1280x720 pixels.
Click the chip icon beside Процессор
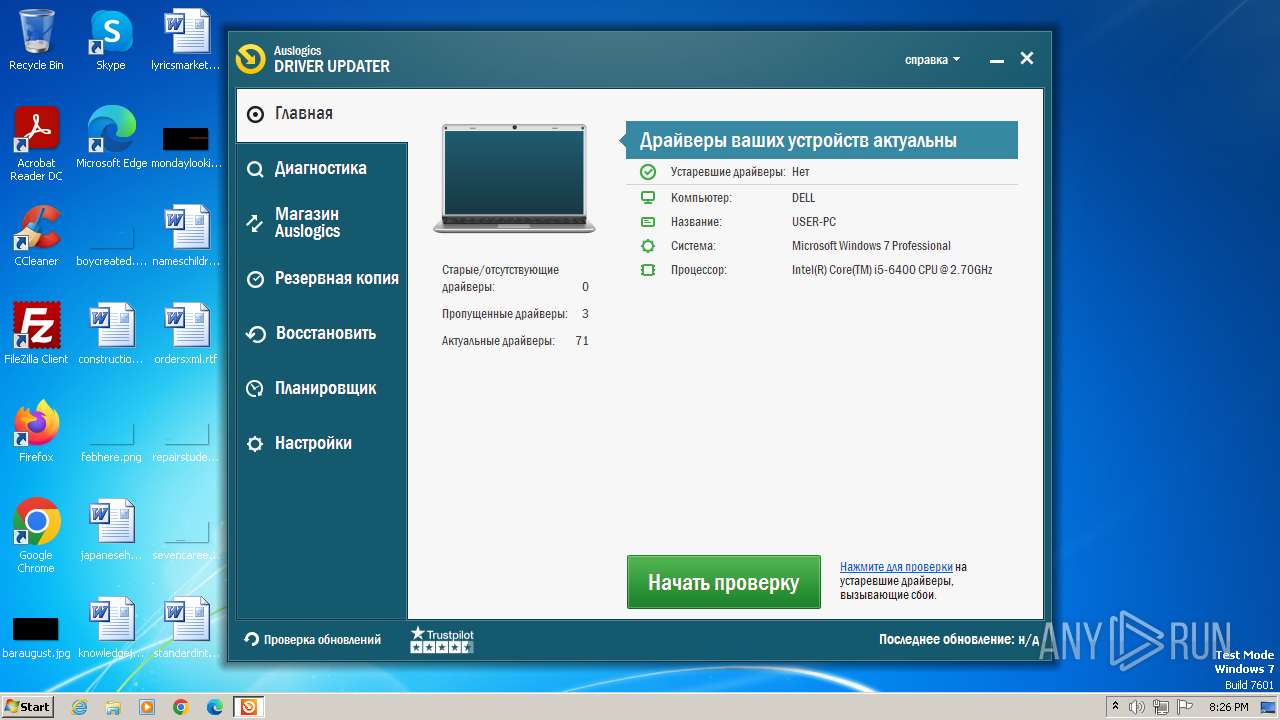click(x=648, y=270)
